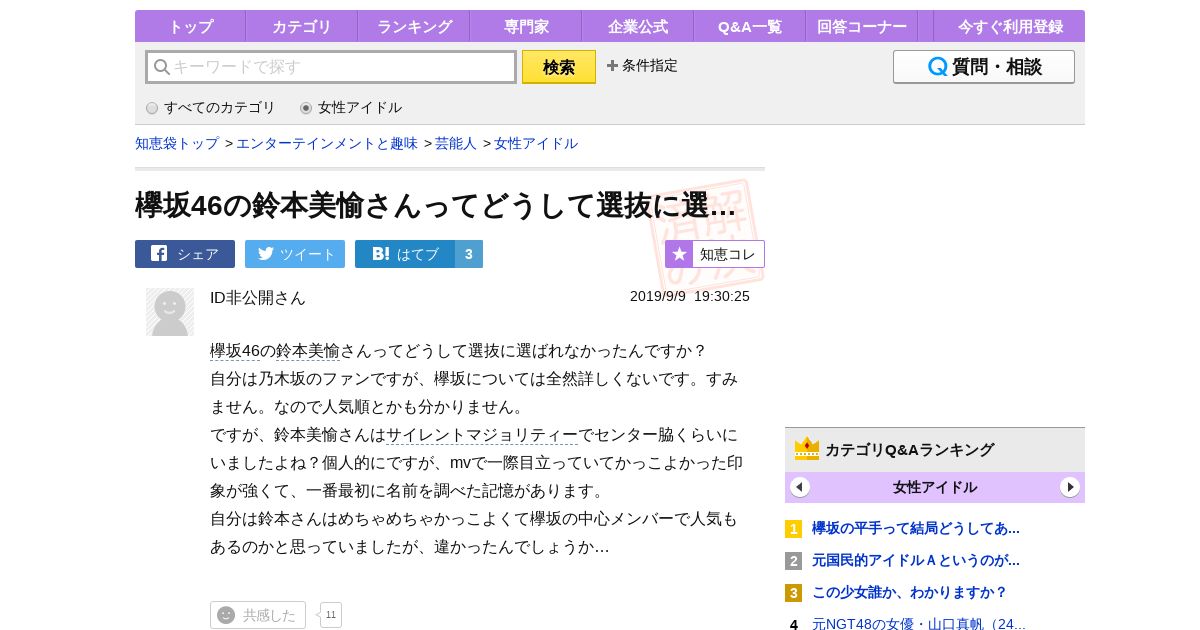
Task: Open the トップ menu tab
Action: pyautogui.click(x=190, y=27)
